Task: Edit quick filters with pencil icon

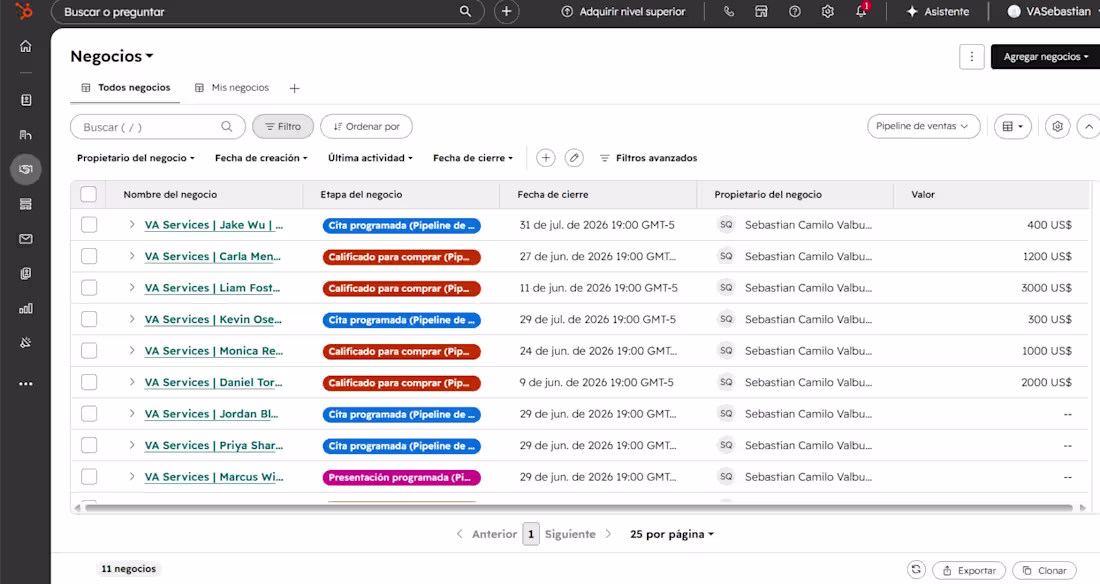Action: tap(574, 158)
